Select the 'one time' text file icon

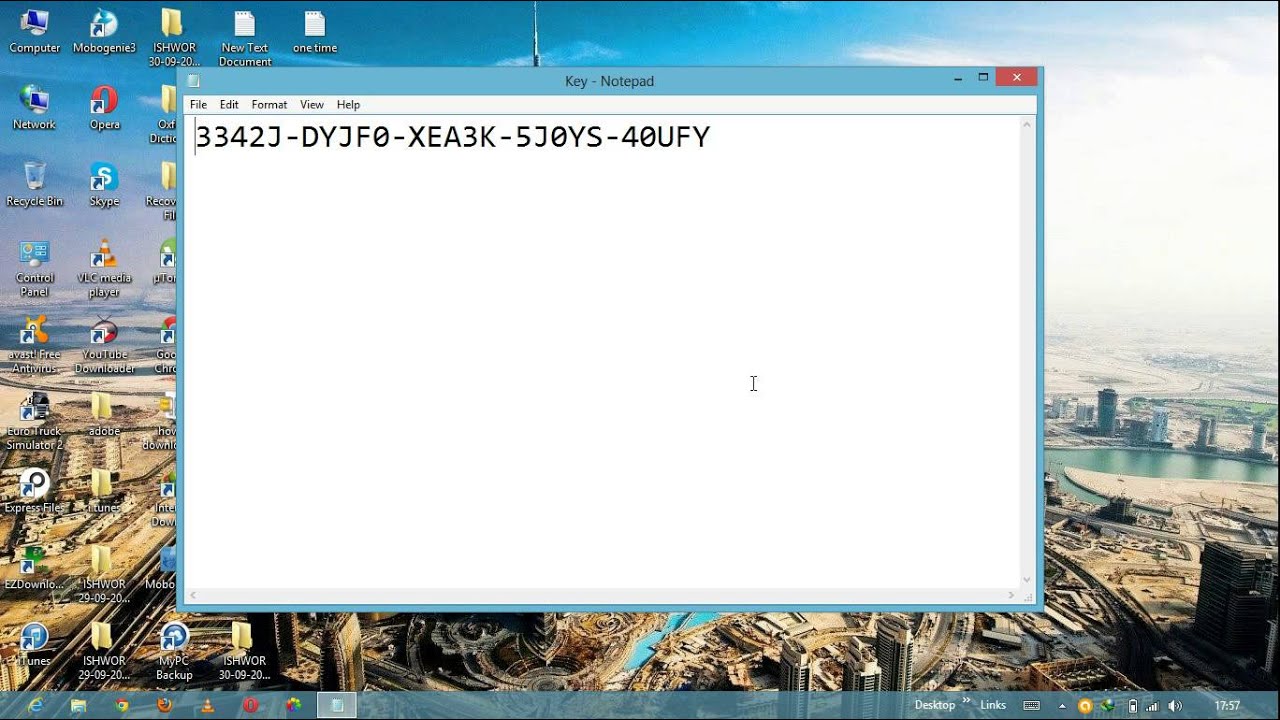pyautogui.click(x=315, y=30)
